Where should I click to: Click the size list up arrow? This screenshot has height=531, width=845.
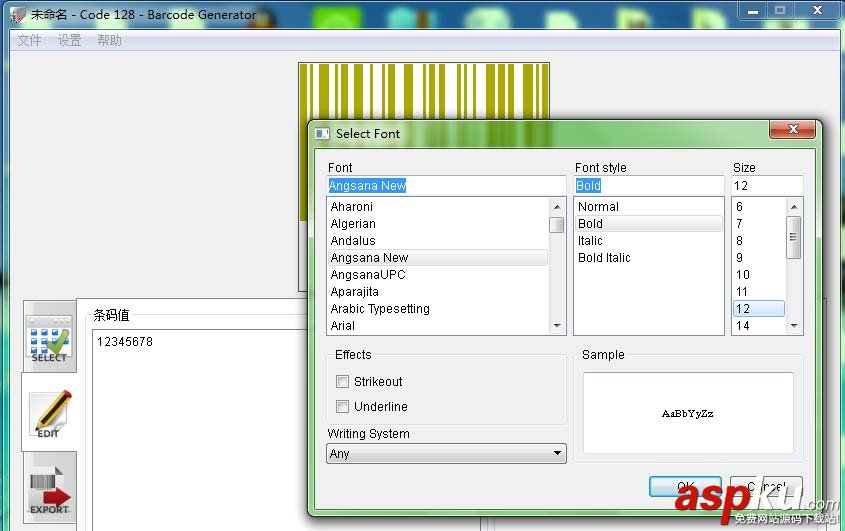[794, 206]
